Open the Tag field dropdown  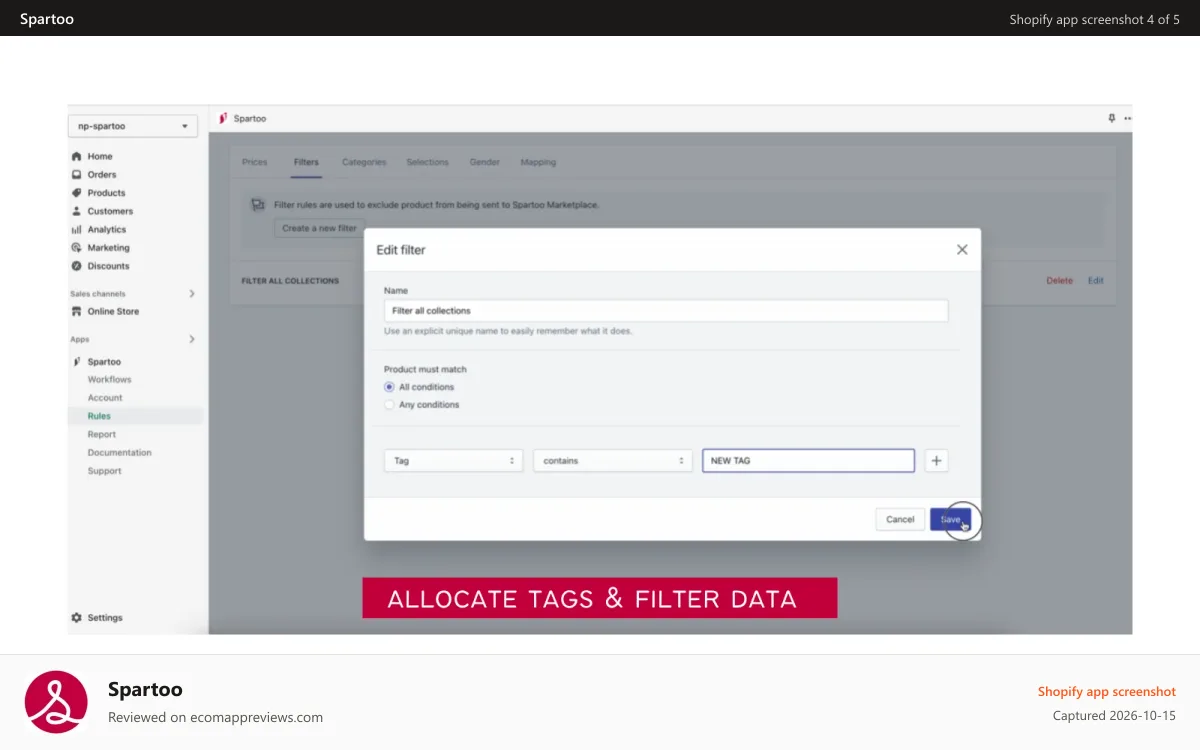pos(453,460)
